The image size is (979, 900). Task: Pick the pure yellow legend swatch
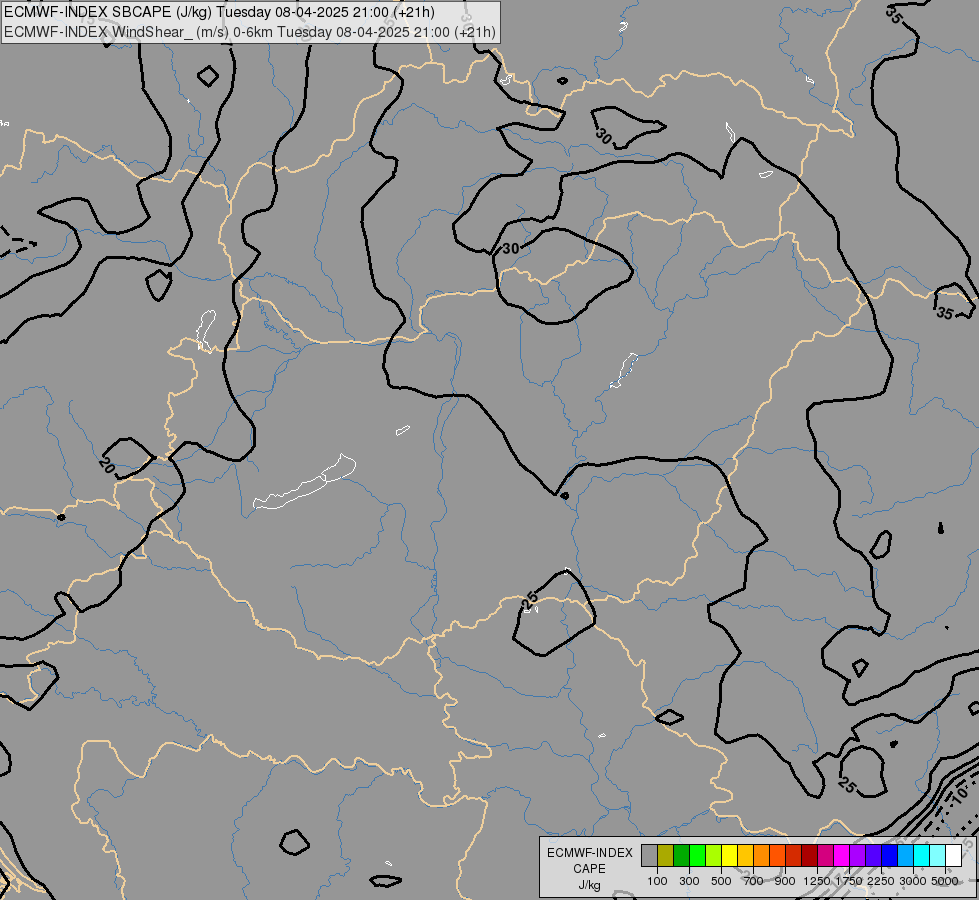click(729, 856)
